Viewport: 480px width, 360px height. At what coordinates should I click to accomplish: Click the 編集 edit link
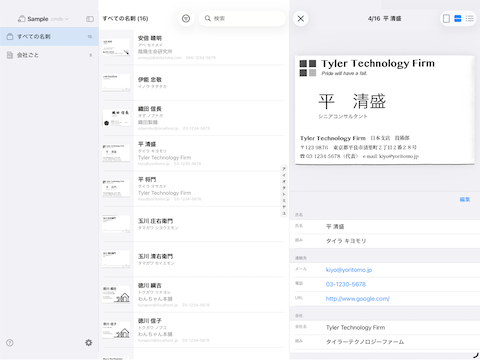pos(465,199)
